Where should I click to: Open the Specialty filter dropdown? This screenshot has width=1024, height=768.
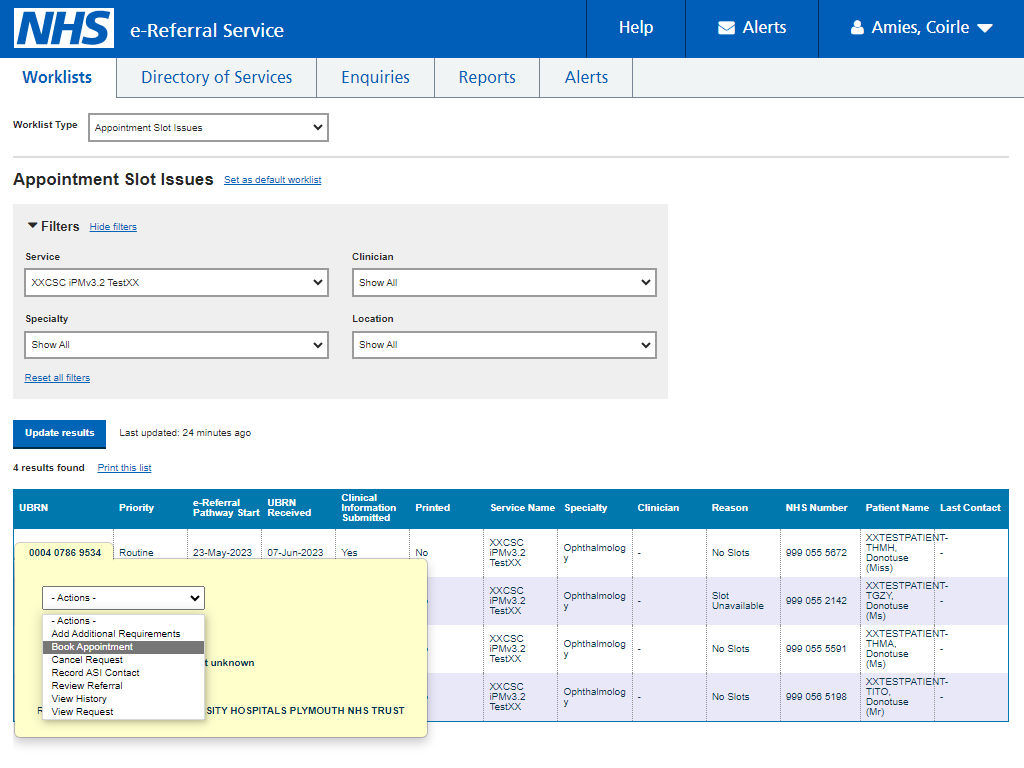[176, 345]
